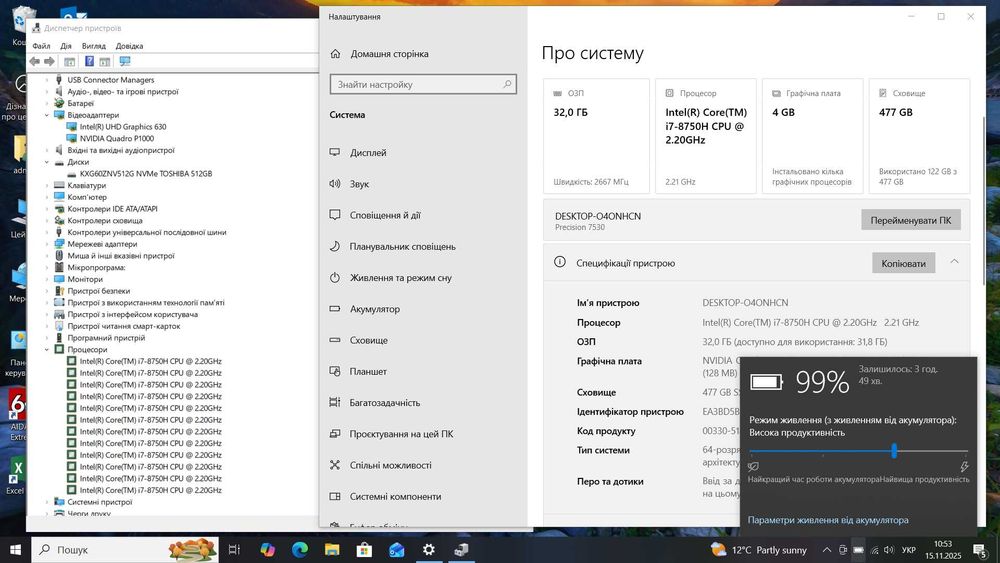Expand the Клавіатури tree node
Image resolution: width=1000 pixels, height=563 pixels.
[47, 186]
